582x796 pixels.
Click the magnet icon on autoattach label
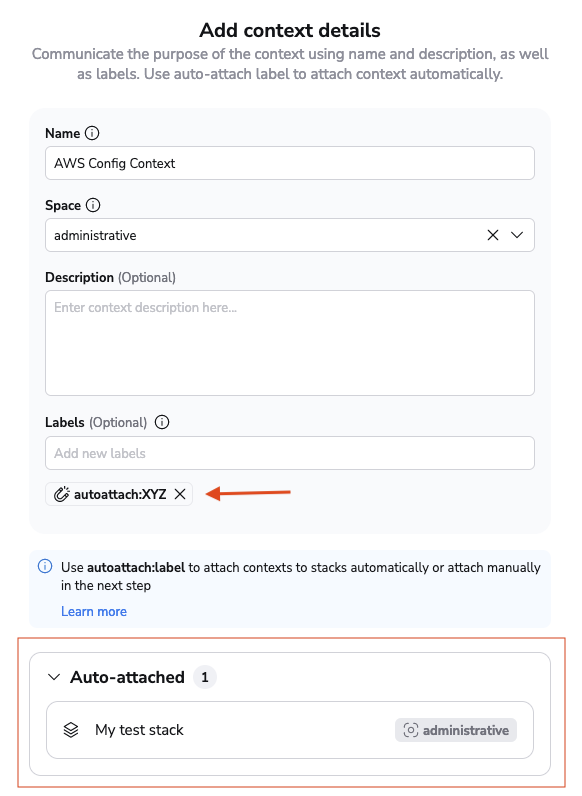pos(61,494)
